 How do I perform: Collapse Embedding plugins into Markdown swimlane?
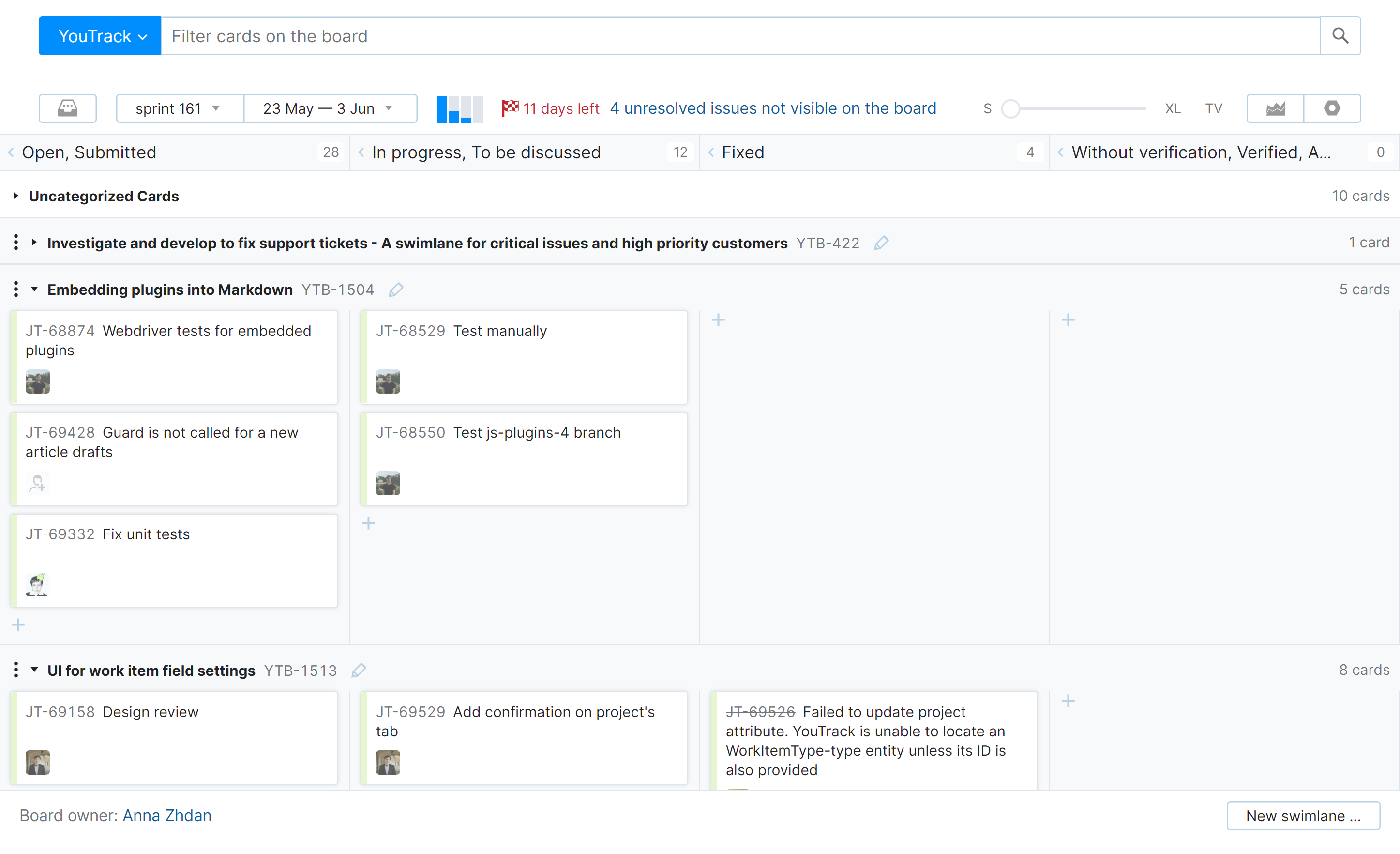(x=34, y=289)
